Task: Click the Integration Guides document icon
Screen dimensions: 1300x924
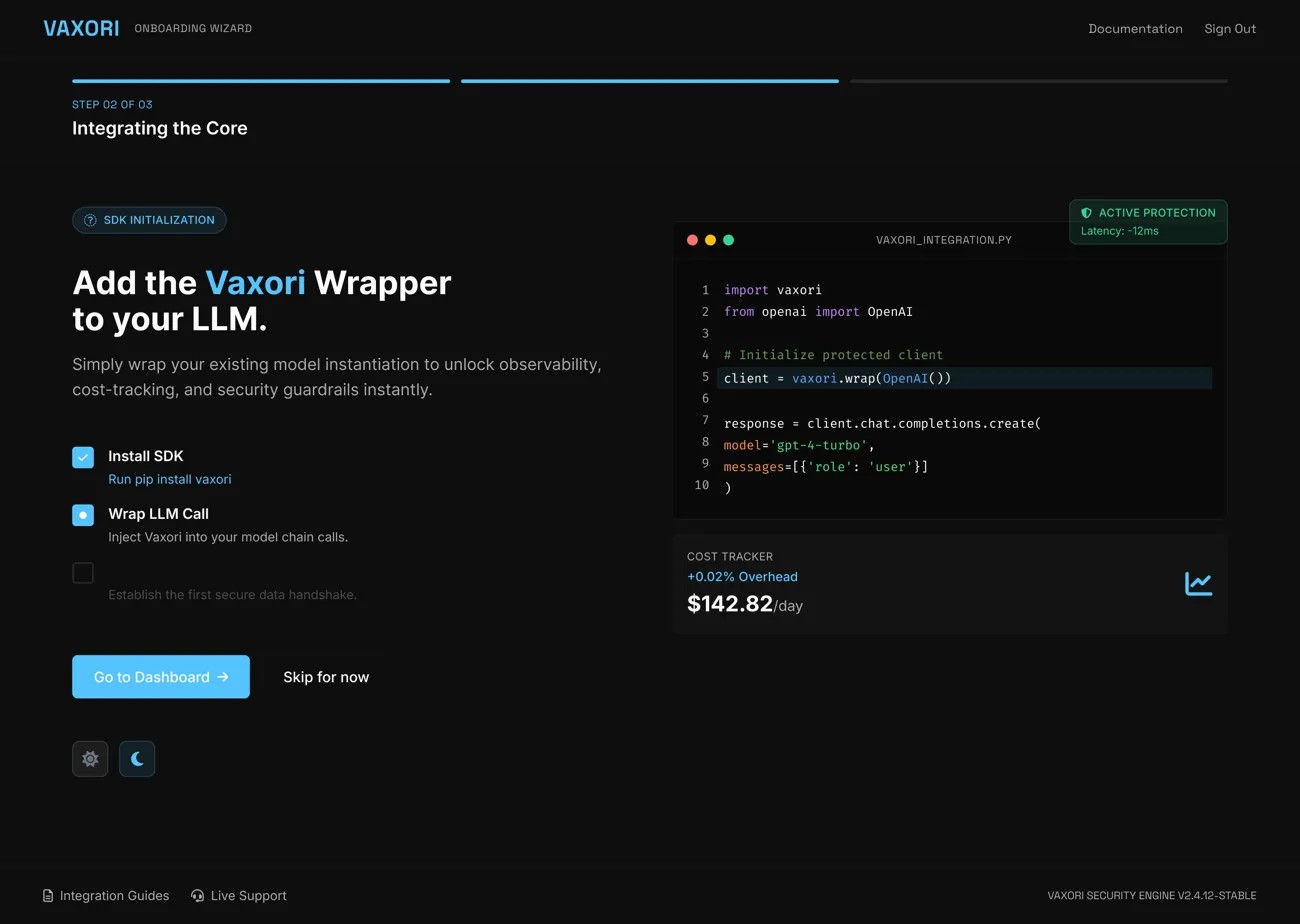Action: click(x=48, y=896)
